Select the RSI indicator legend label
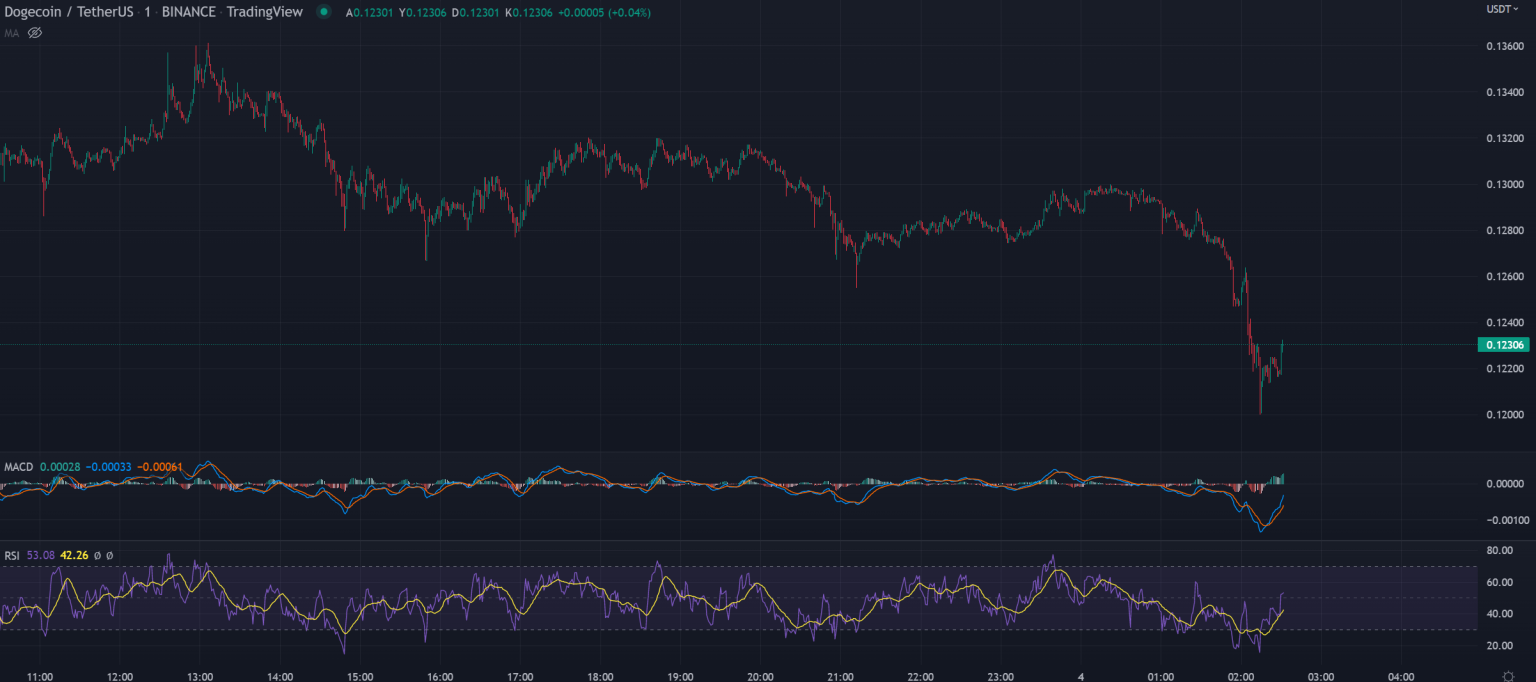The image size is (1536, 682). [12, 555]
